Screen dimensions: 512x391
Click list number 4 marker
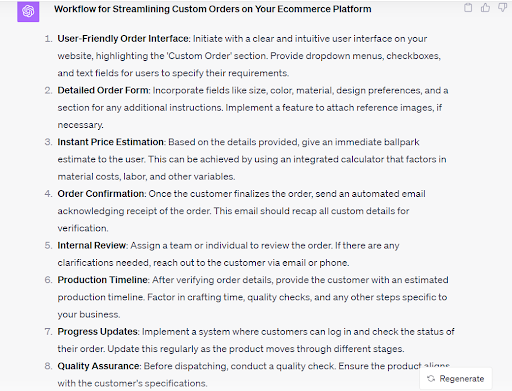pyautogui.click(x=48, y=194)
